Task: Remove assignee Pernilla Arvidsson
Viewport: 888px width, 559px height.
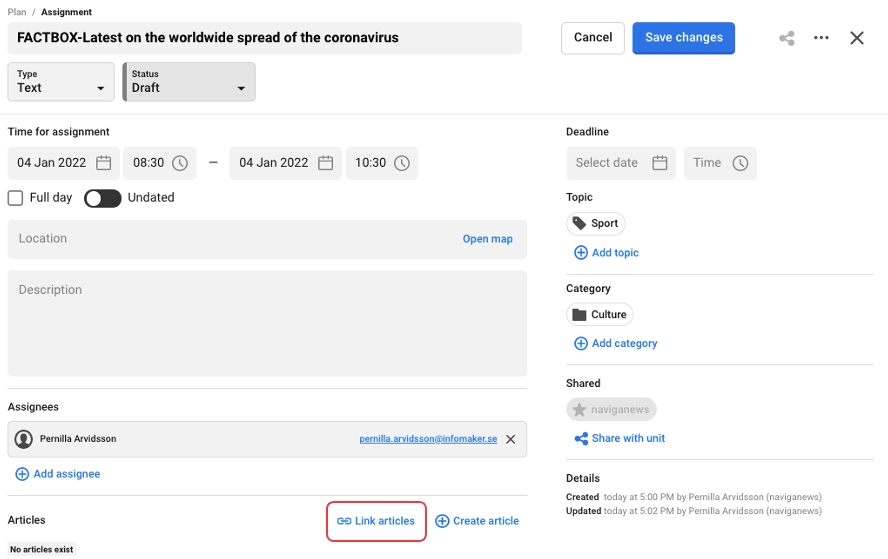Action: (x=510, y=439)
